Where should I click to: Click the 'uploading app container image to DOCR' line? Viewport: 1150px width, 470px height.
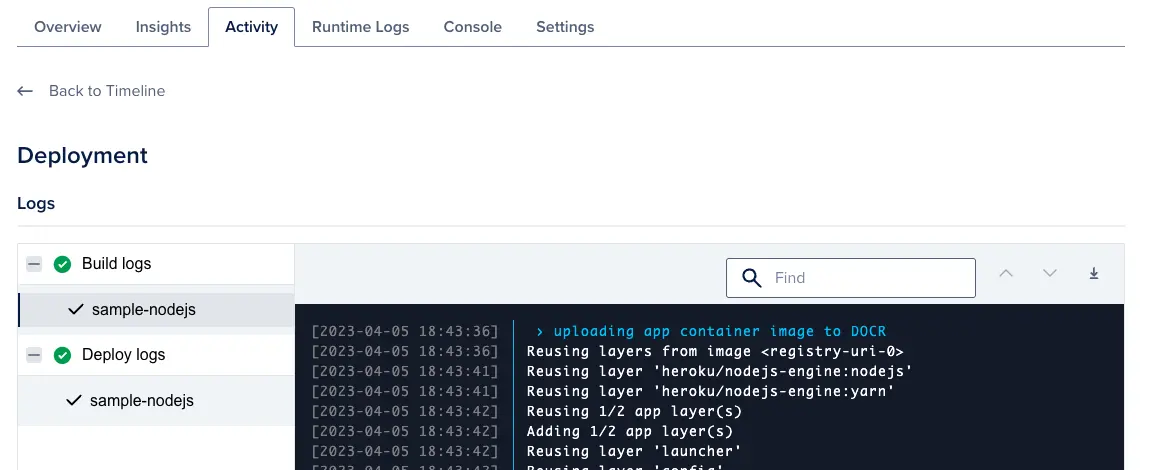(x=719, y=331)
